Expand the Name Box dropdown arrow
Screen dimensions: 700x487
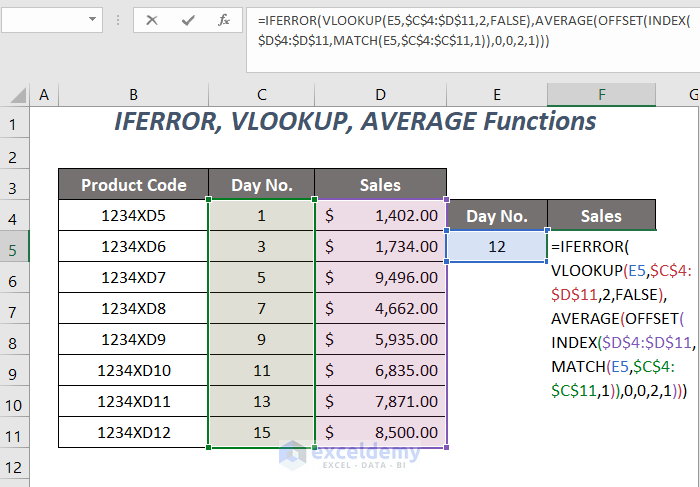click(x=93, y=19)
